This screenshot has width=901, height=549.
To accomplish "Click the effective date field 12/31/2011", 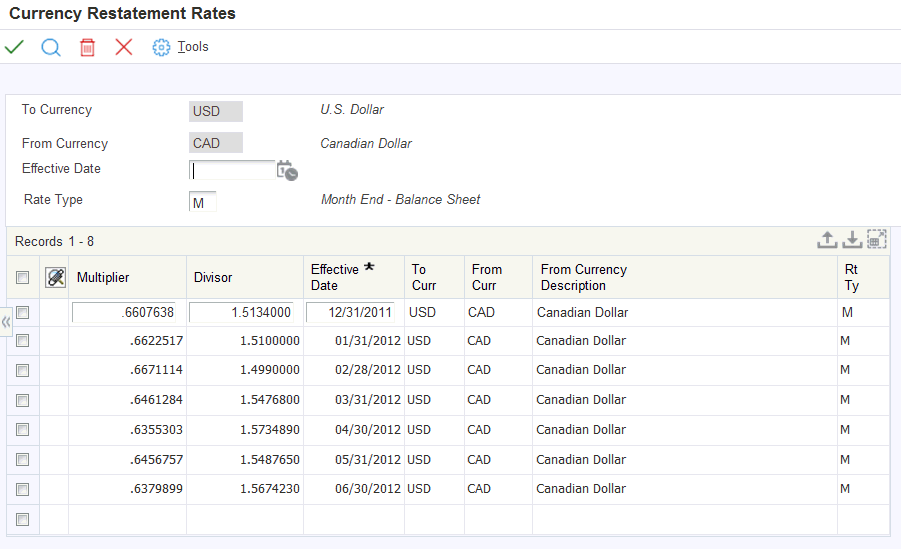I will pyautogui.click(x=351, y=312).
